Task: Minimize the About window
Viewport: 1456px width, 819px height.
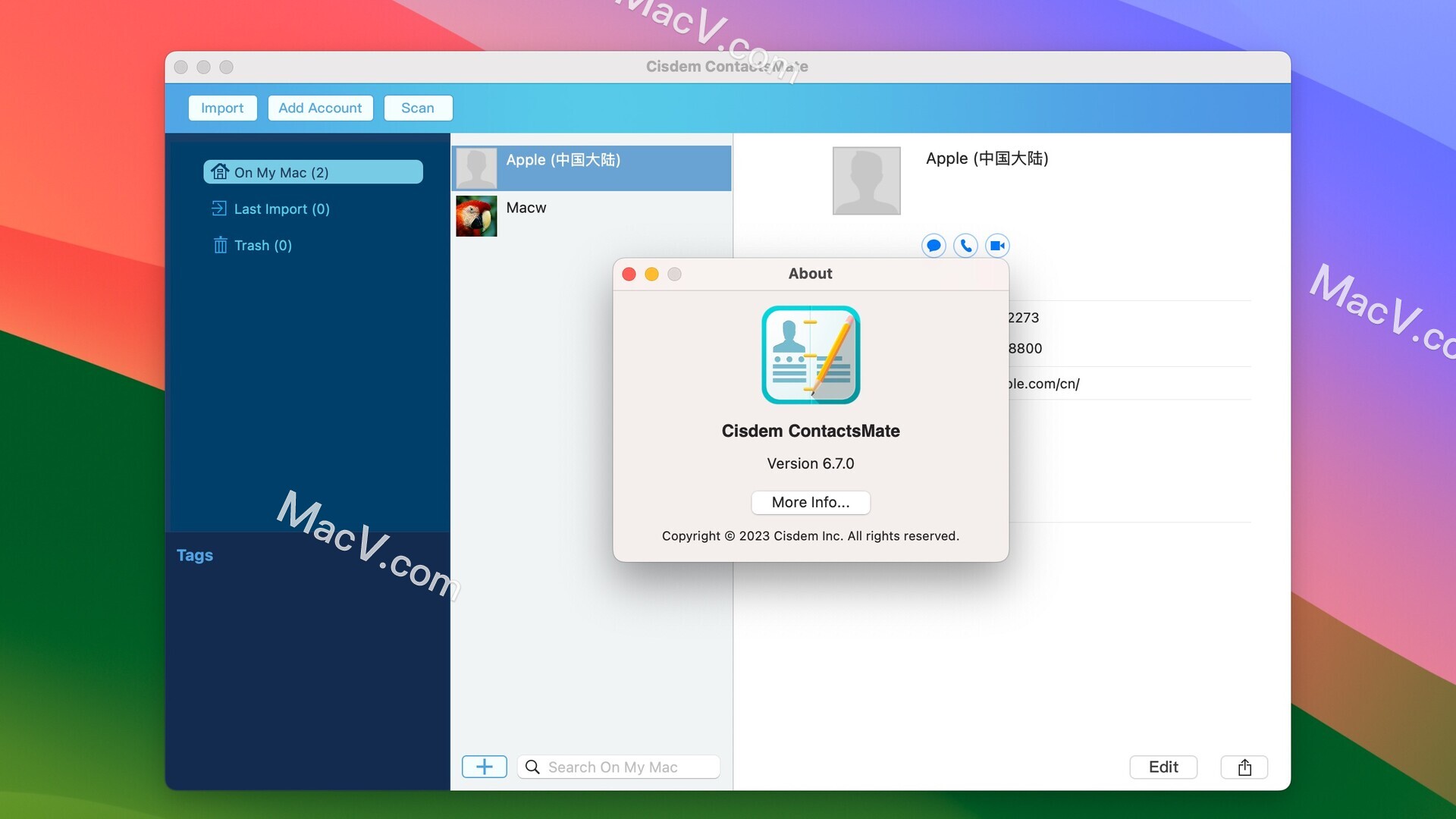Action: (651, 274)
